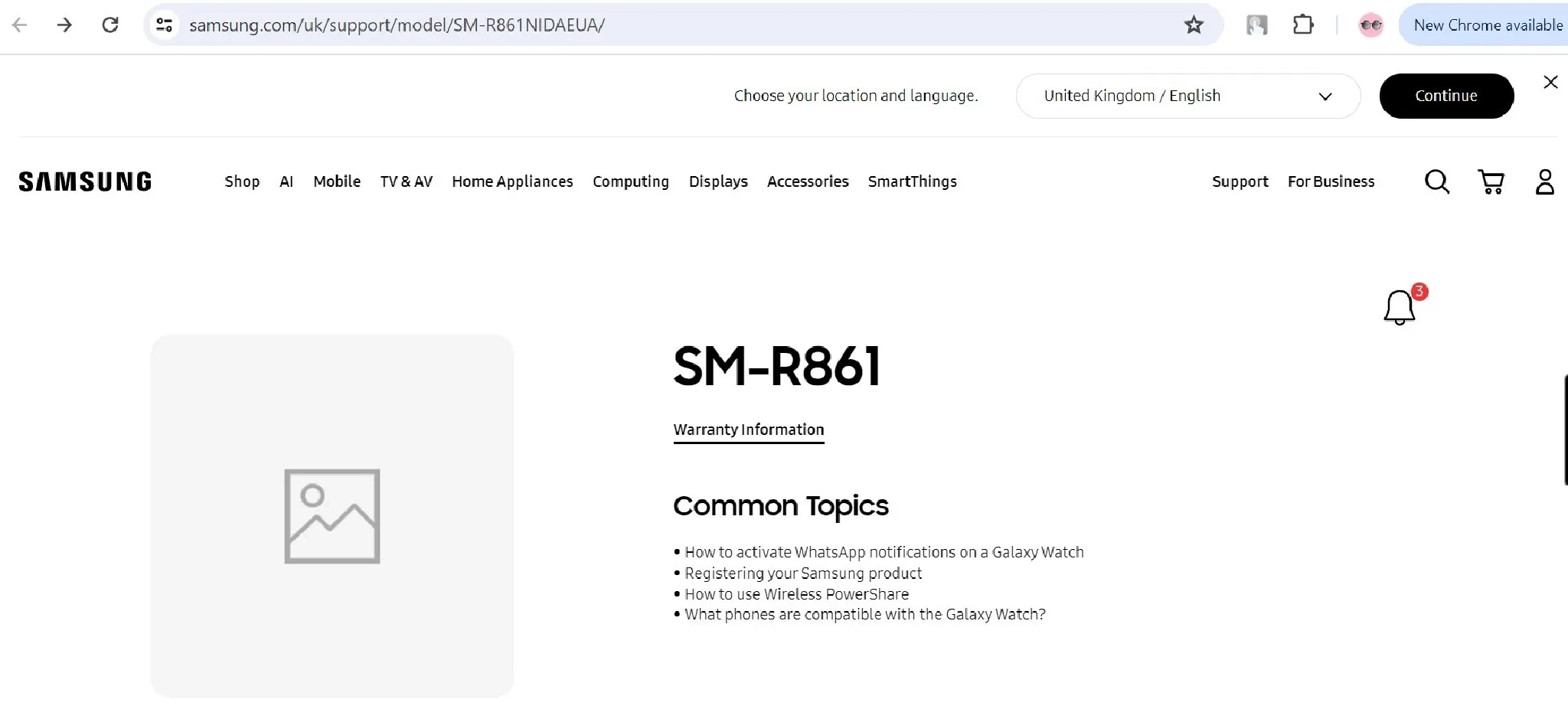This screenshot has height=719, width=1568.
Task: Open site permission settings in address bar
Action: click(x=164, y=25)
